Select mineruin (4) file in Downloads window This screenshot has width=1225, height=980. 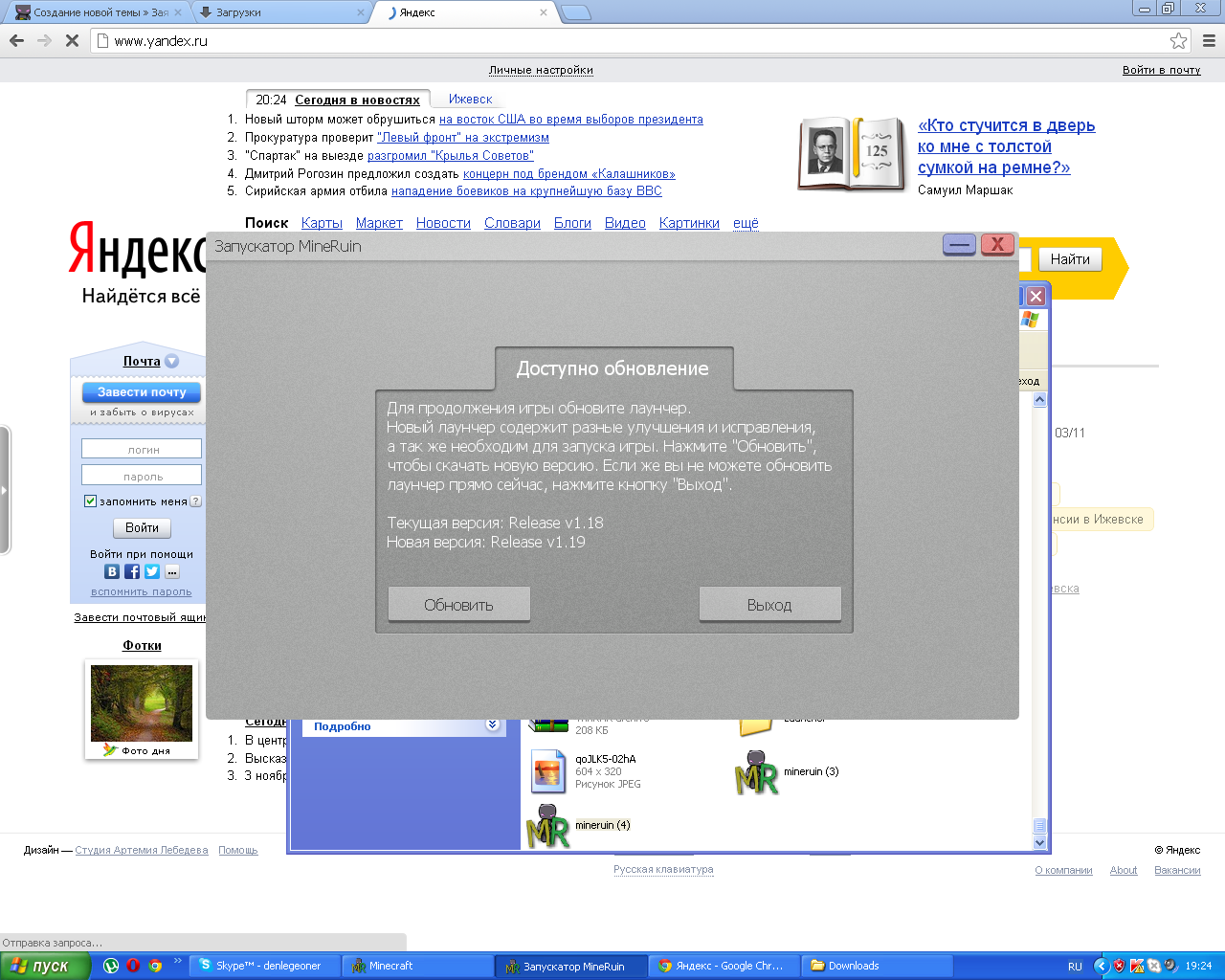pyautogui.click(x=578, y=825)
